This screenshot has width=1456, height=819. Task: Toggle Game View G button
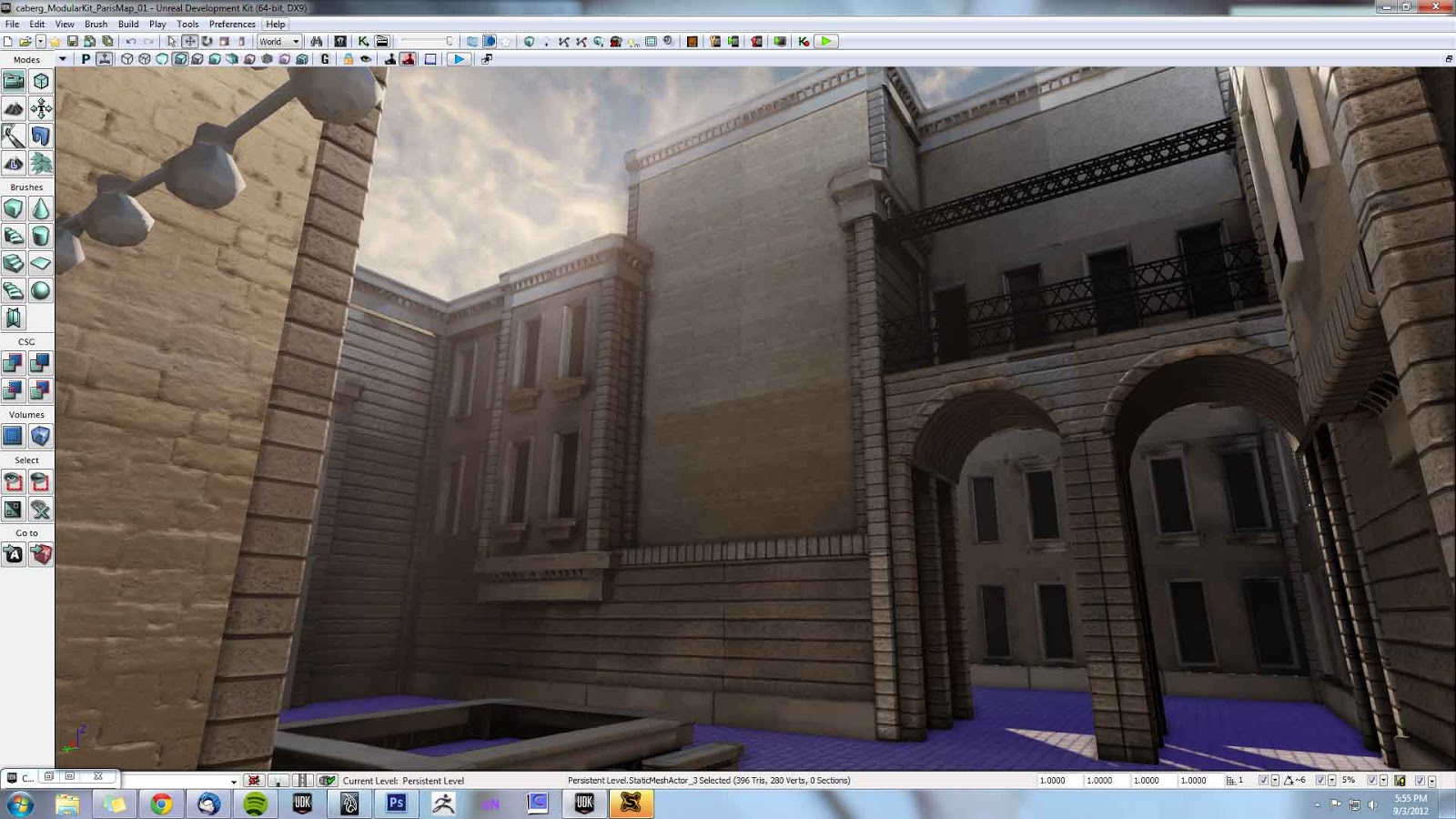tap(325, 59)
